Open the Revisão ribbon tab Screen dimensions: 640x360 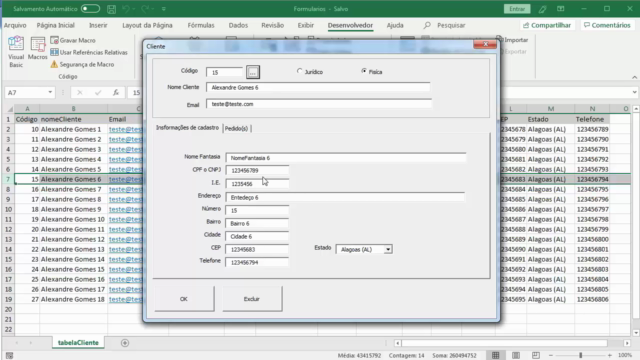pyautogui.click(x=272, y=25)
